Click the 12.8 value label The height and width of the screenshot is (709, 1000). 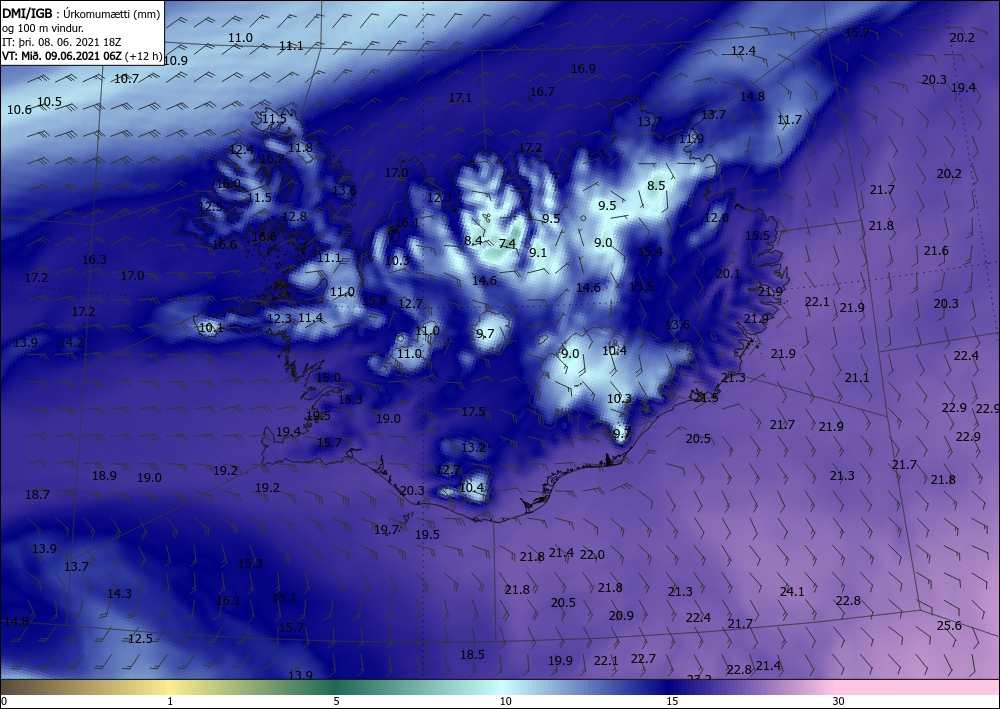click(295, 216)
